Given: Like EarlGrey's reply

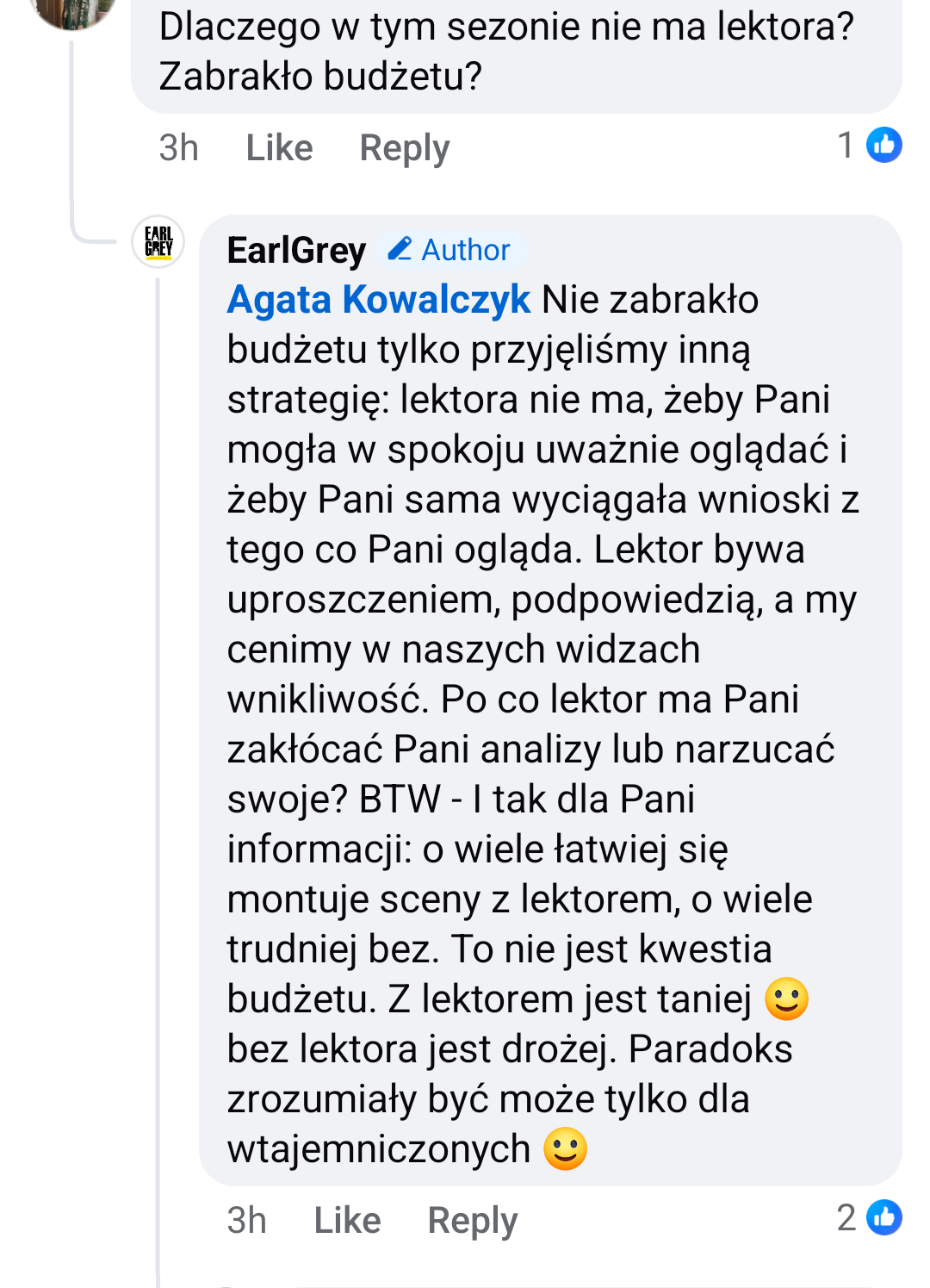Looking at the screenshot, I should (347, 1220).
